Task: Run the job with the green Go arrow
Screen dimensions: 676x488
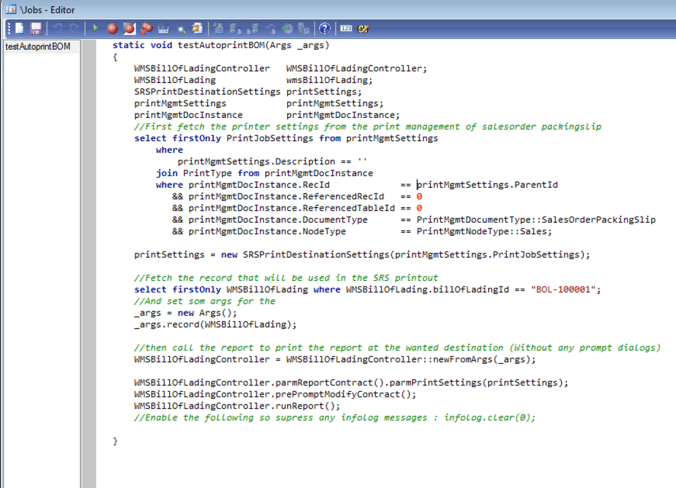Action: coord(95,29)
